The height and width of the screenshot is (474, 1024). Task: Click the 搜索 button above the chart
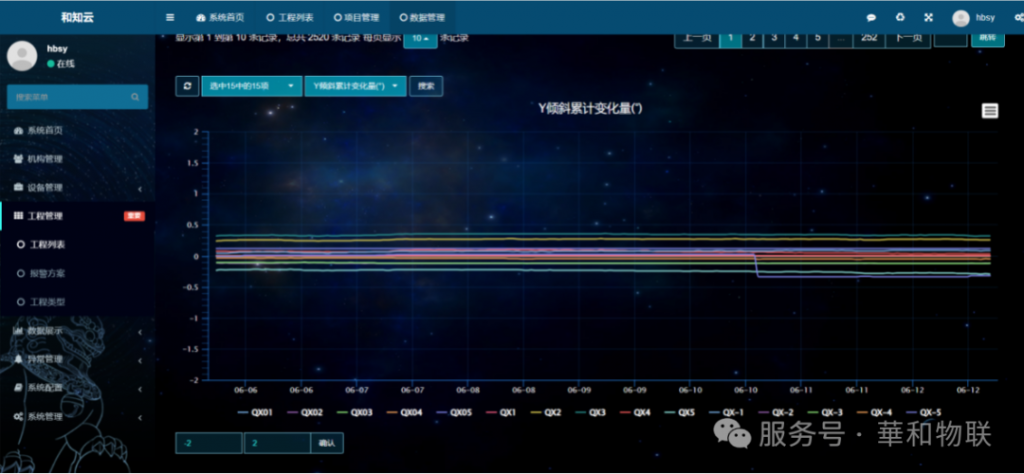click(x=426, y=86)
